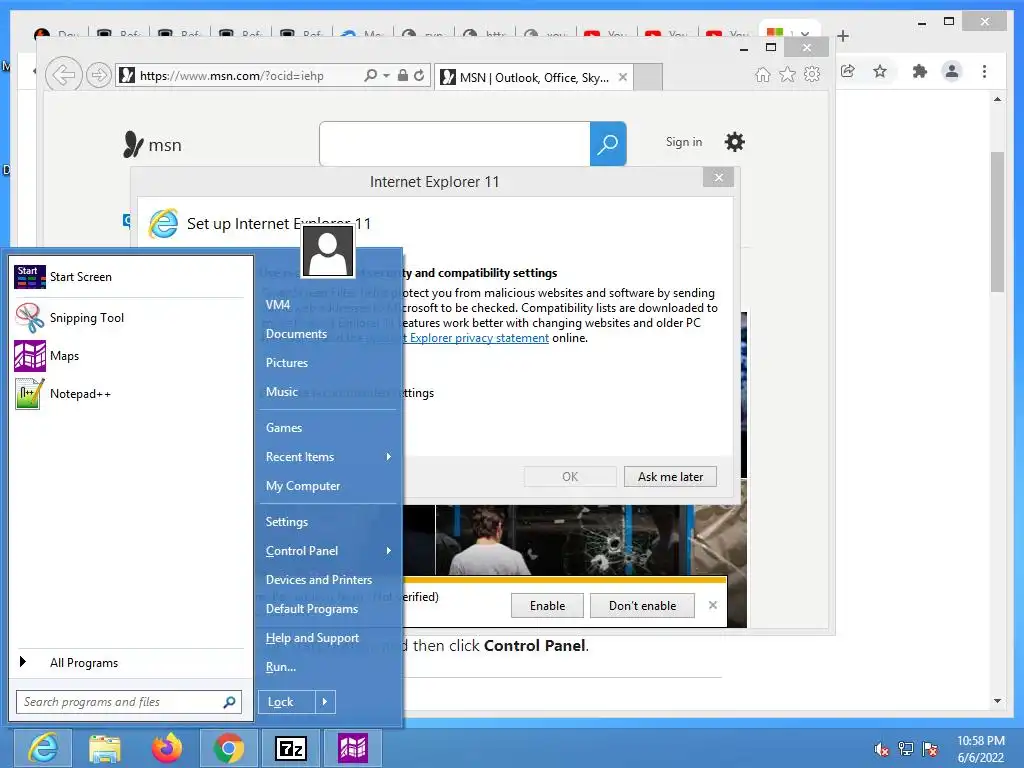
Task: Click the Chrome share icon
Action: (848, 71)
